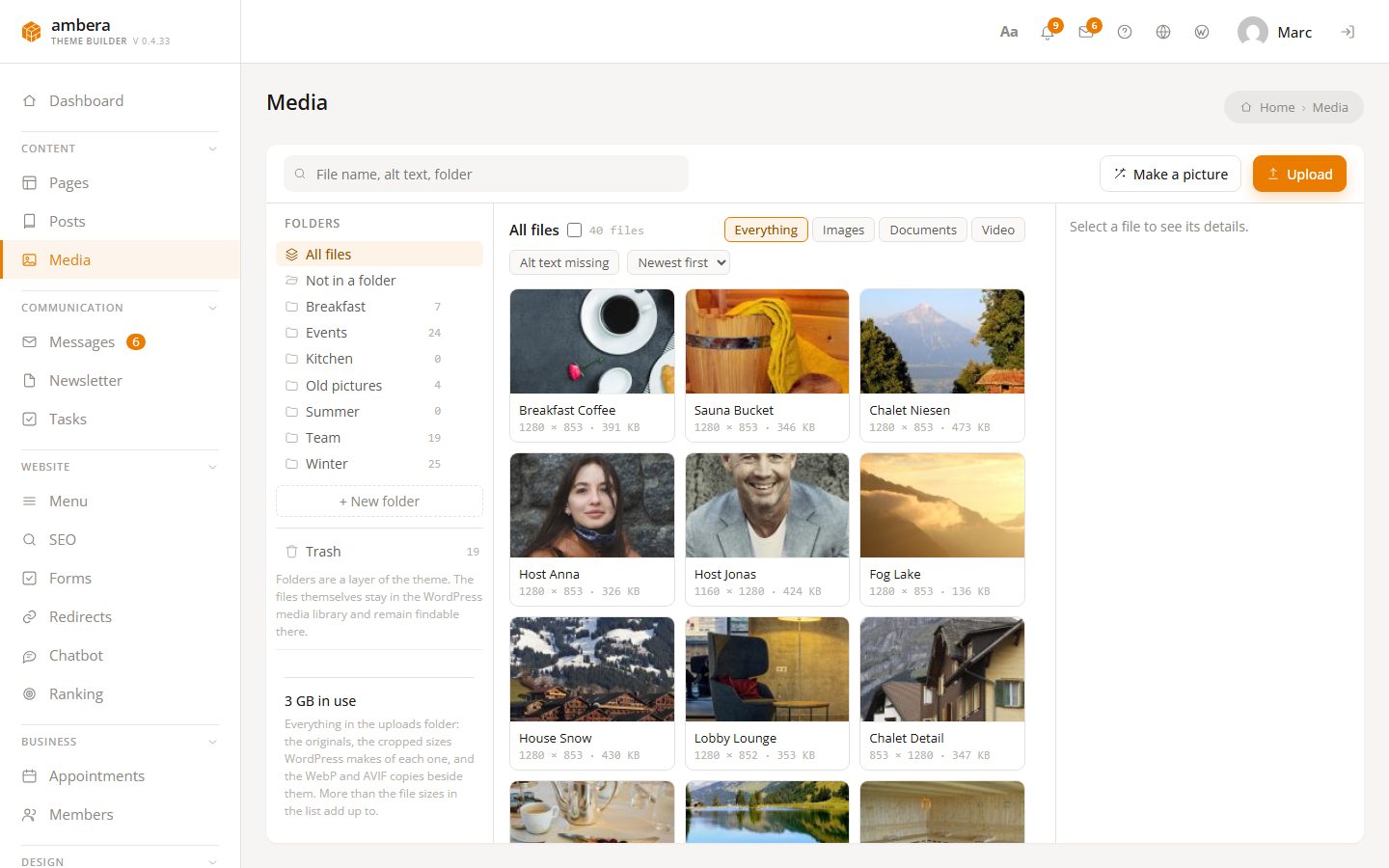Viewport: 1389px width, 868px height.
Task: Click the WordPress logo icon
Action: 1202,32
